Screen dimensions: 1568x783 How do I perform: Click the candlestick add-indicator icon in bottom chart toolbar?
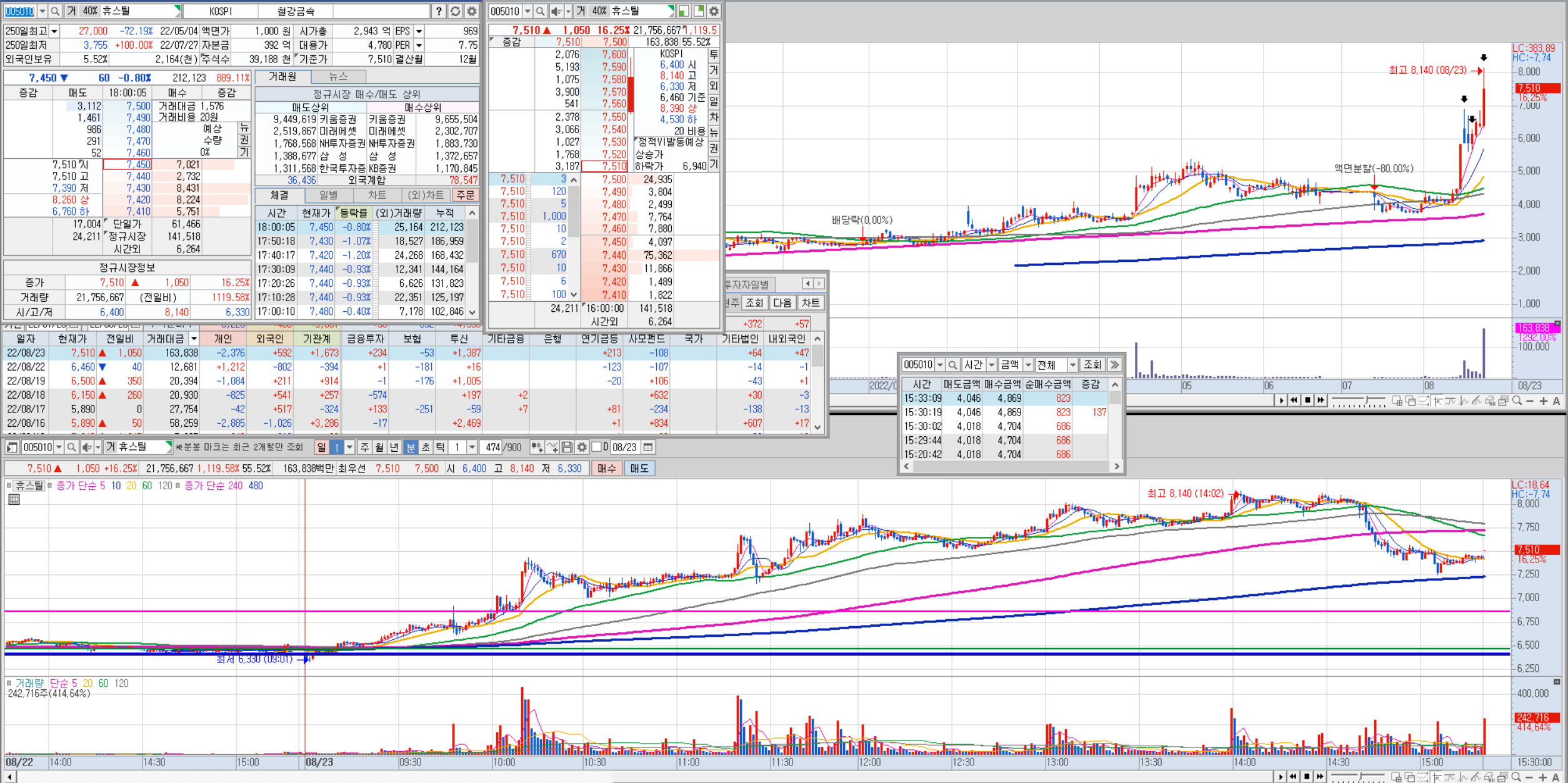(536, 447)
